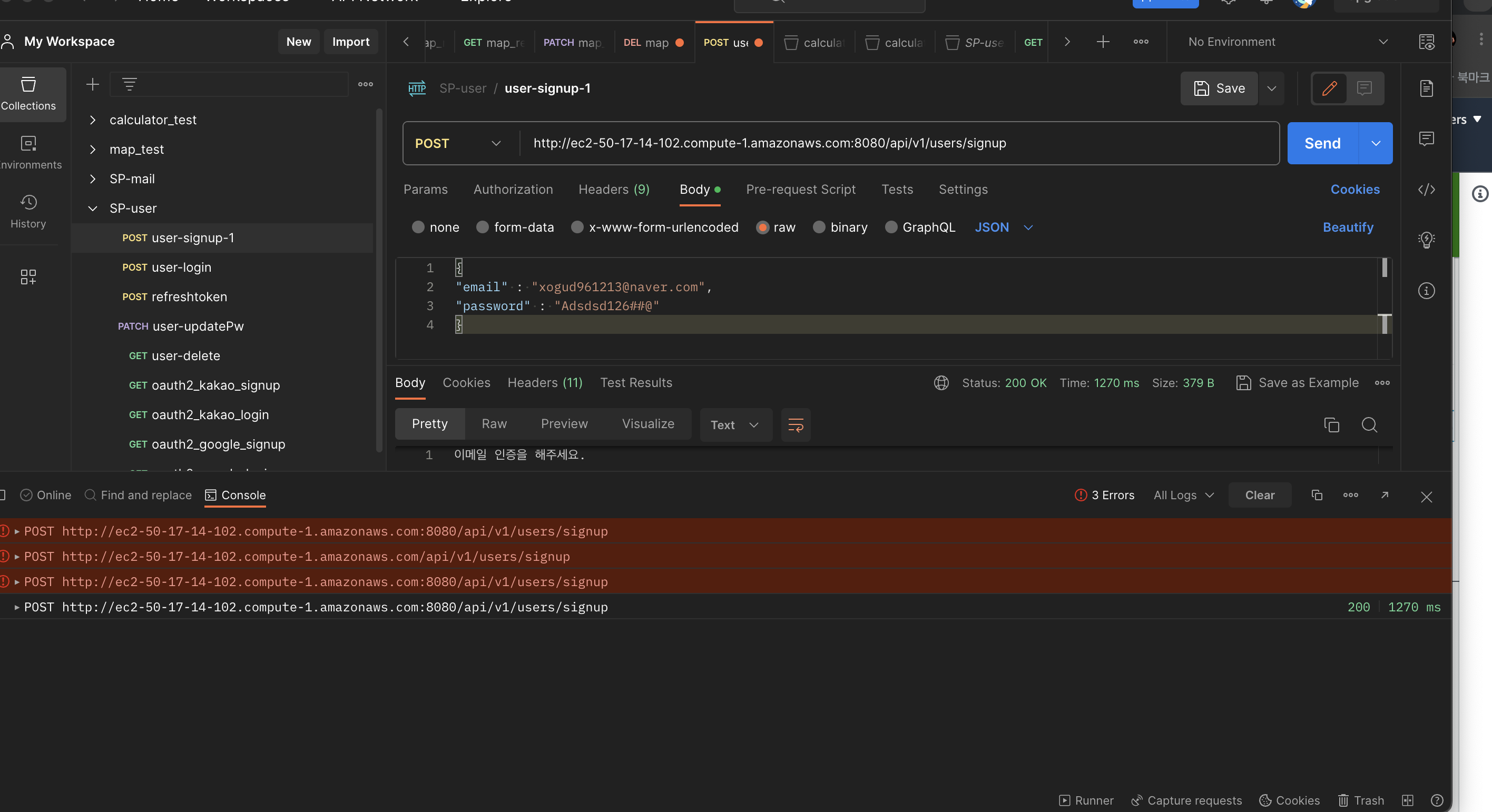Click the code snippet icon

point(1426,189)
